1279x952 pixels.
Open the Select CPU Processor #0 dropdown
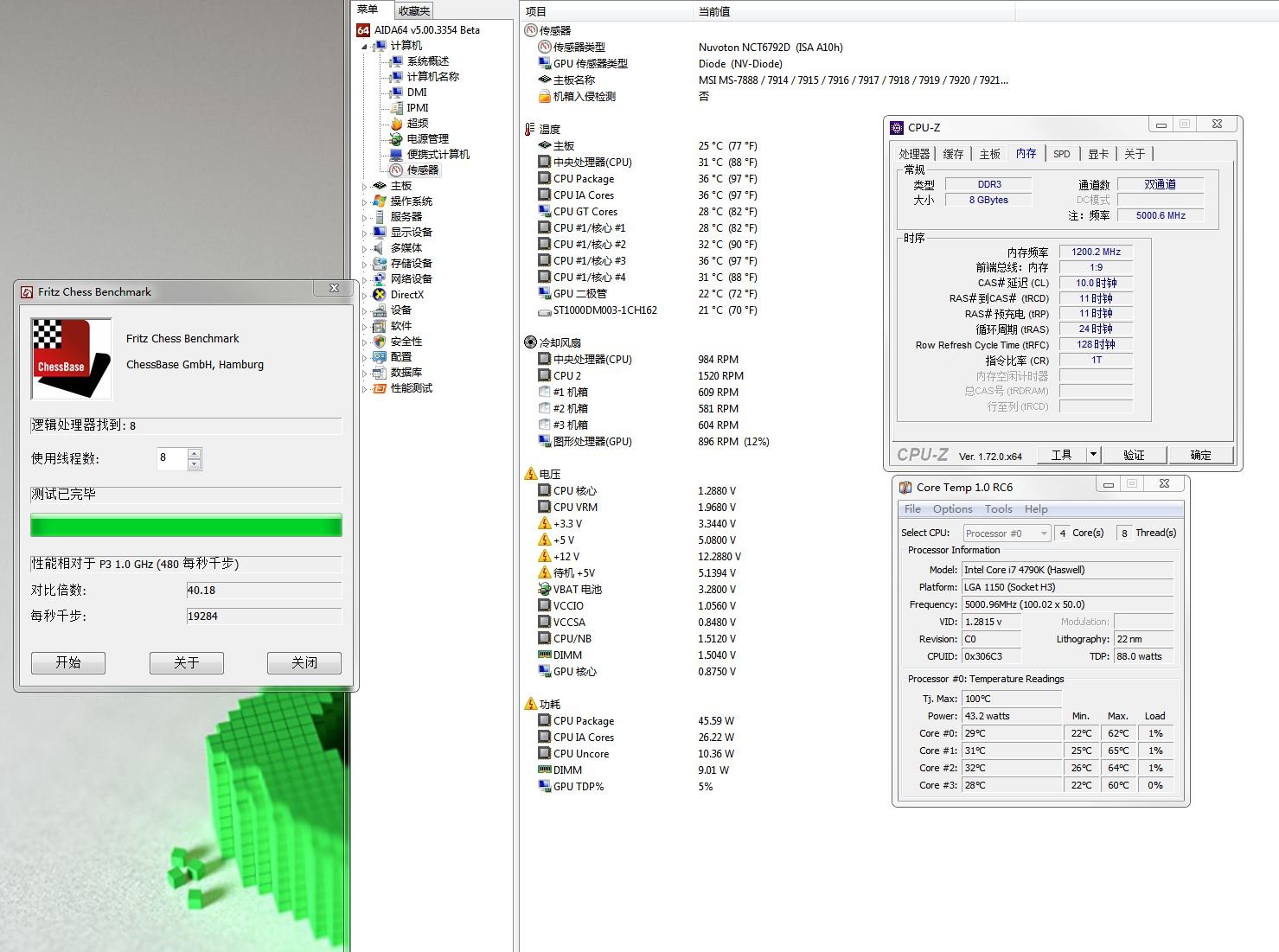(x=1007, y=534)
